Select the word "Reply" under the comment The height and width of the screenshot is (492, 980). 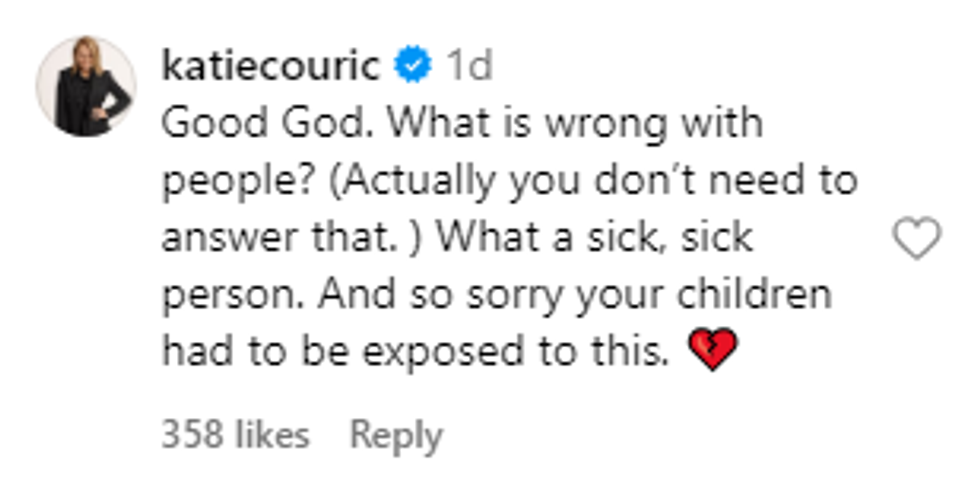click(395, 436)
